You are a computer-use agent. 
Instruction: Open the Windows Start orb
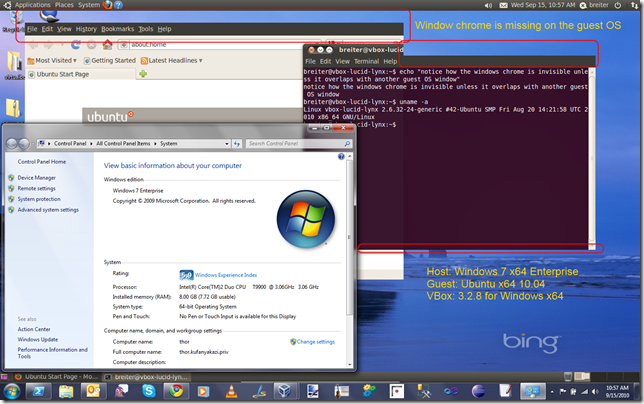[14, 389]
